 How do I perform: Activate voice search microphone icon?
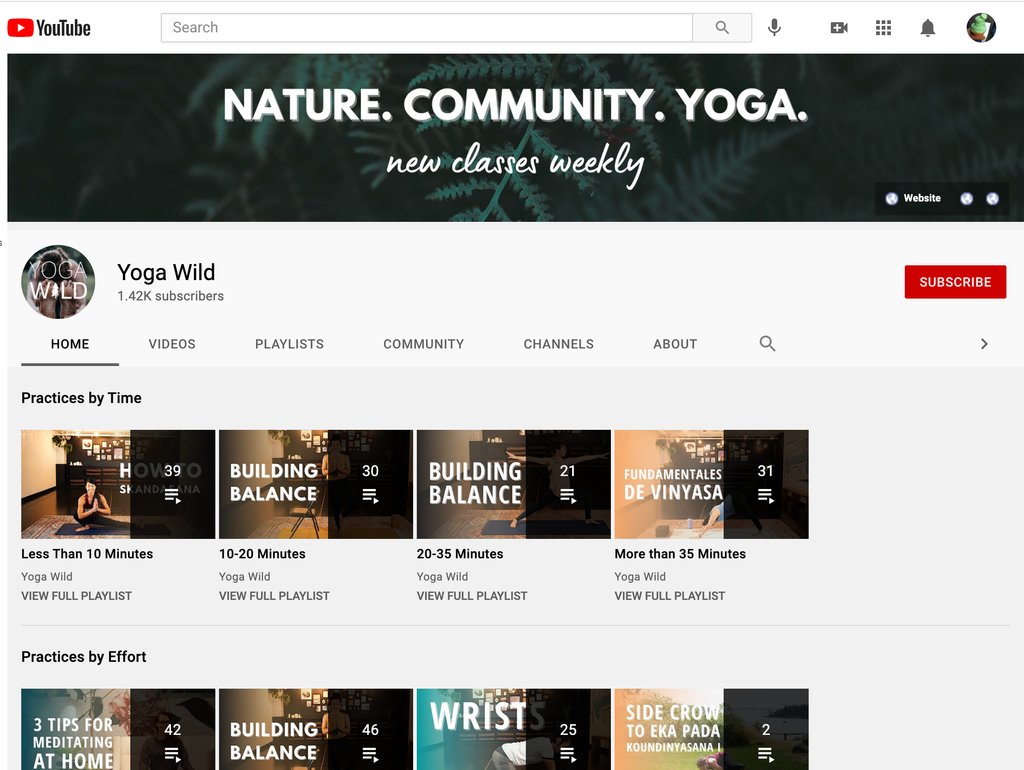point(774,28)
